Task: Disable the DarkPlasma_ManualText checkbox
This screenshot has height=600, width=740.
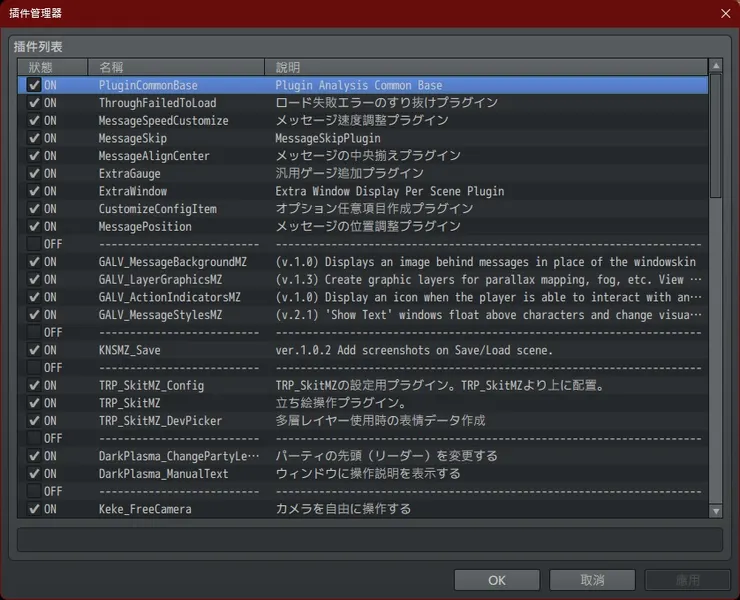Action: tap(34, 473)
